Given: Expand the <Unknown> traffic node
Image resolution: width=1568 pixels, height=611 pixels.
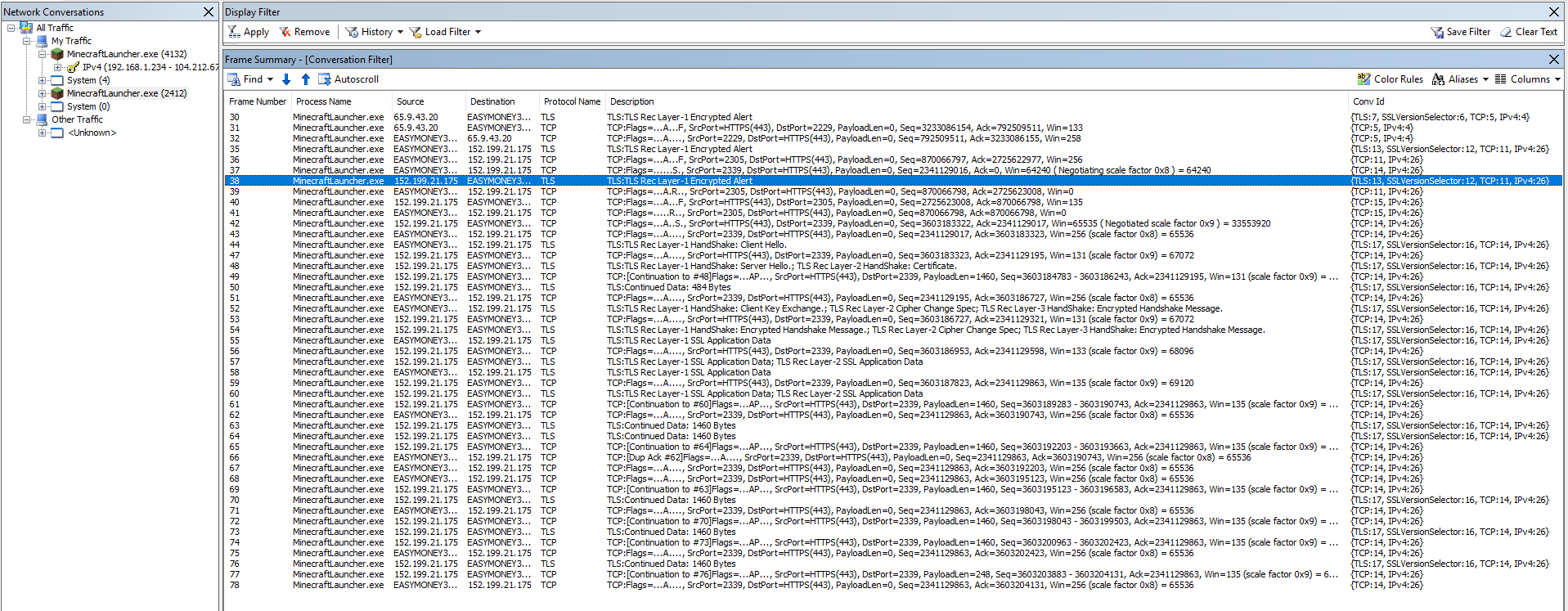Looking at the screenshot, I should pyautogui.click(x=43, y=133).
